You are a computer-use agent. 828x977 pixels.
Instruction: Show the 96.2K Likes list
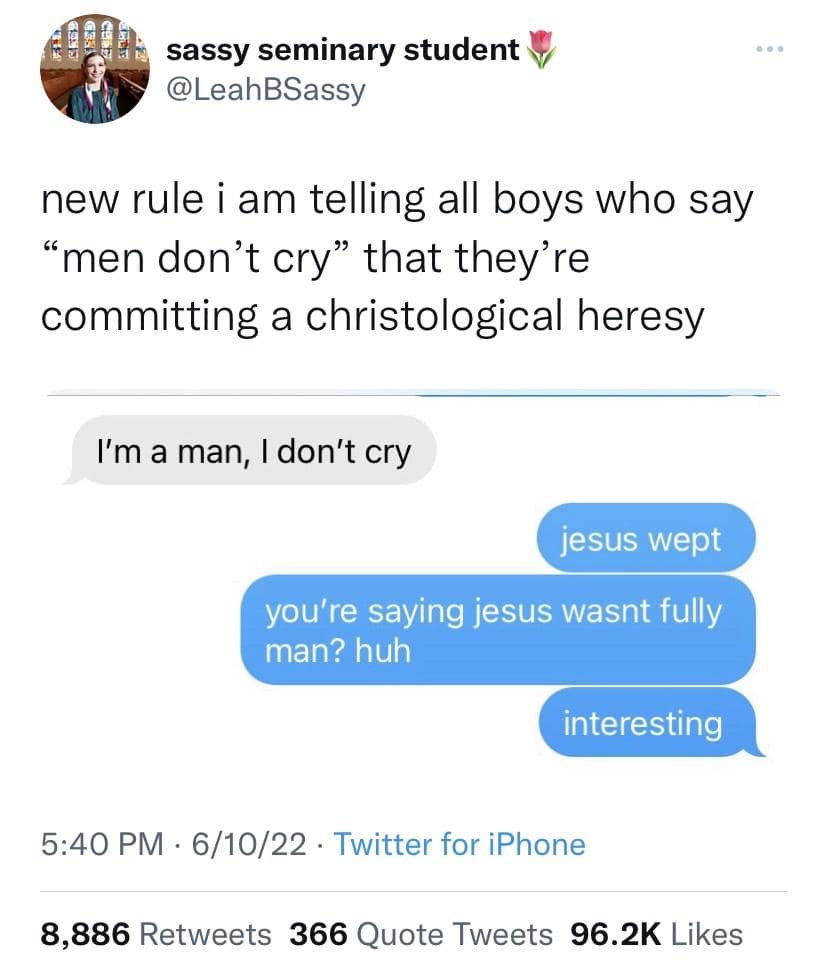point(656,934)
